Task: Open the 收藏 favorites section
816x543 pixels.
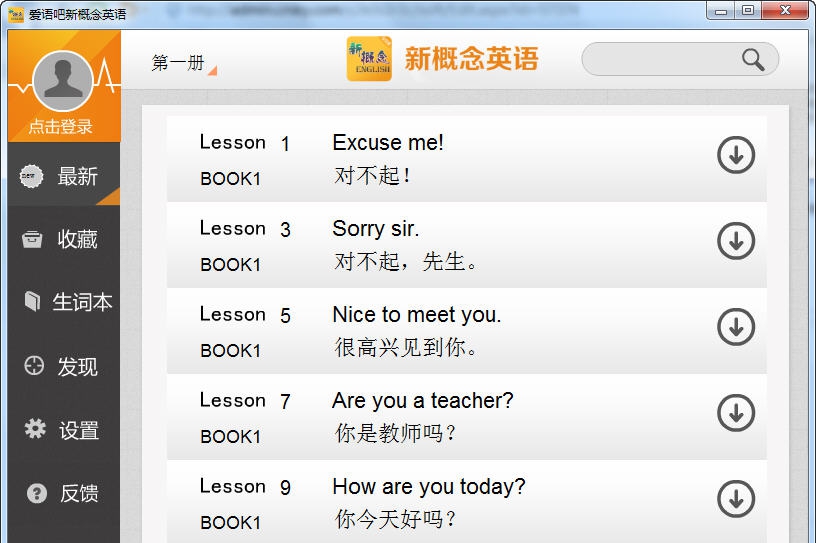Action: coord(64,239)
